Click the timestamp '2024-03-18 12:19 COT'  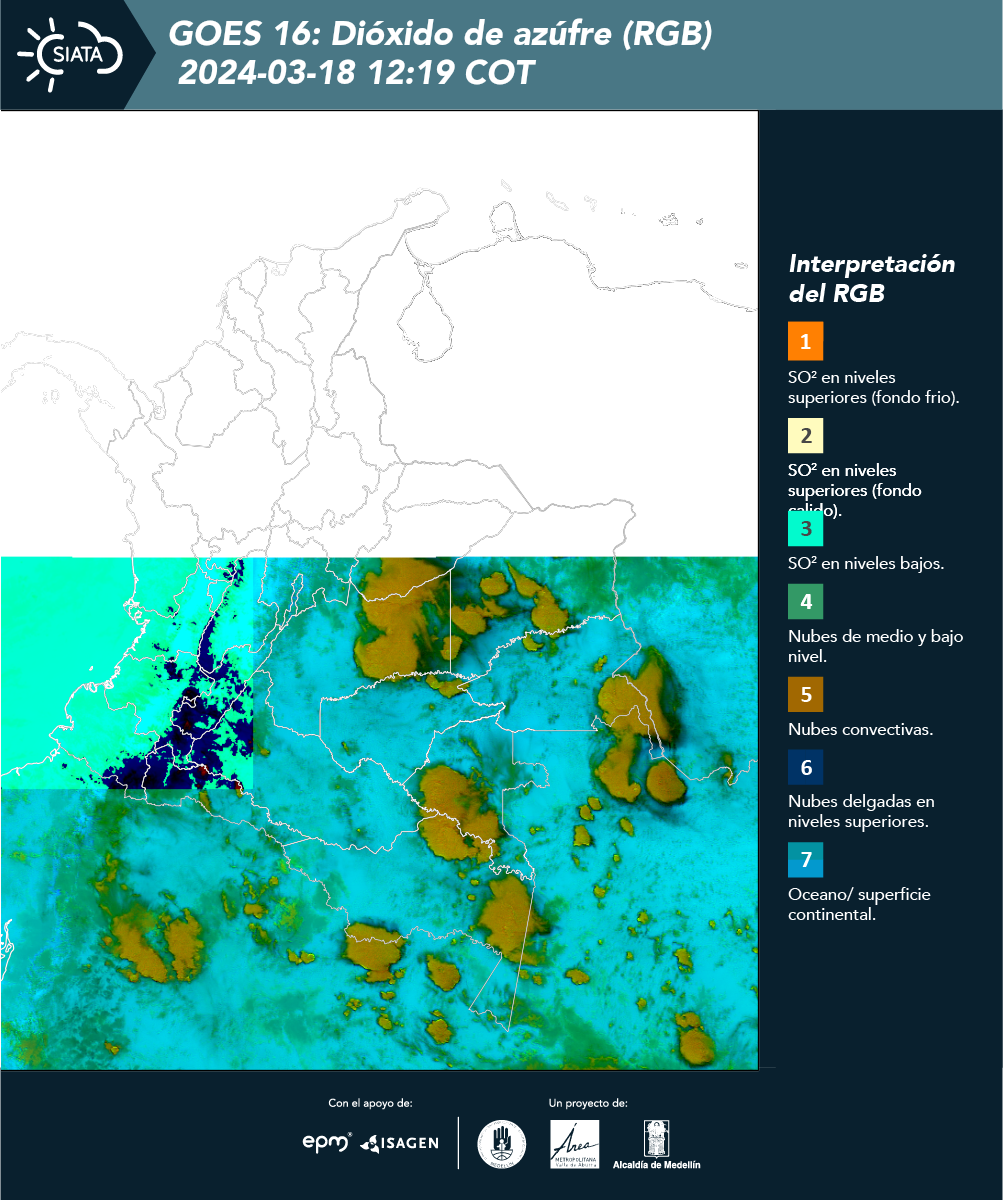[356, 73]
